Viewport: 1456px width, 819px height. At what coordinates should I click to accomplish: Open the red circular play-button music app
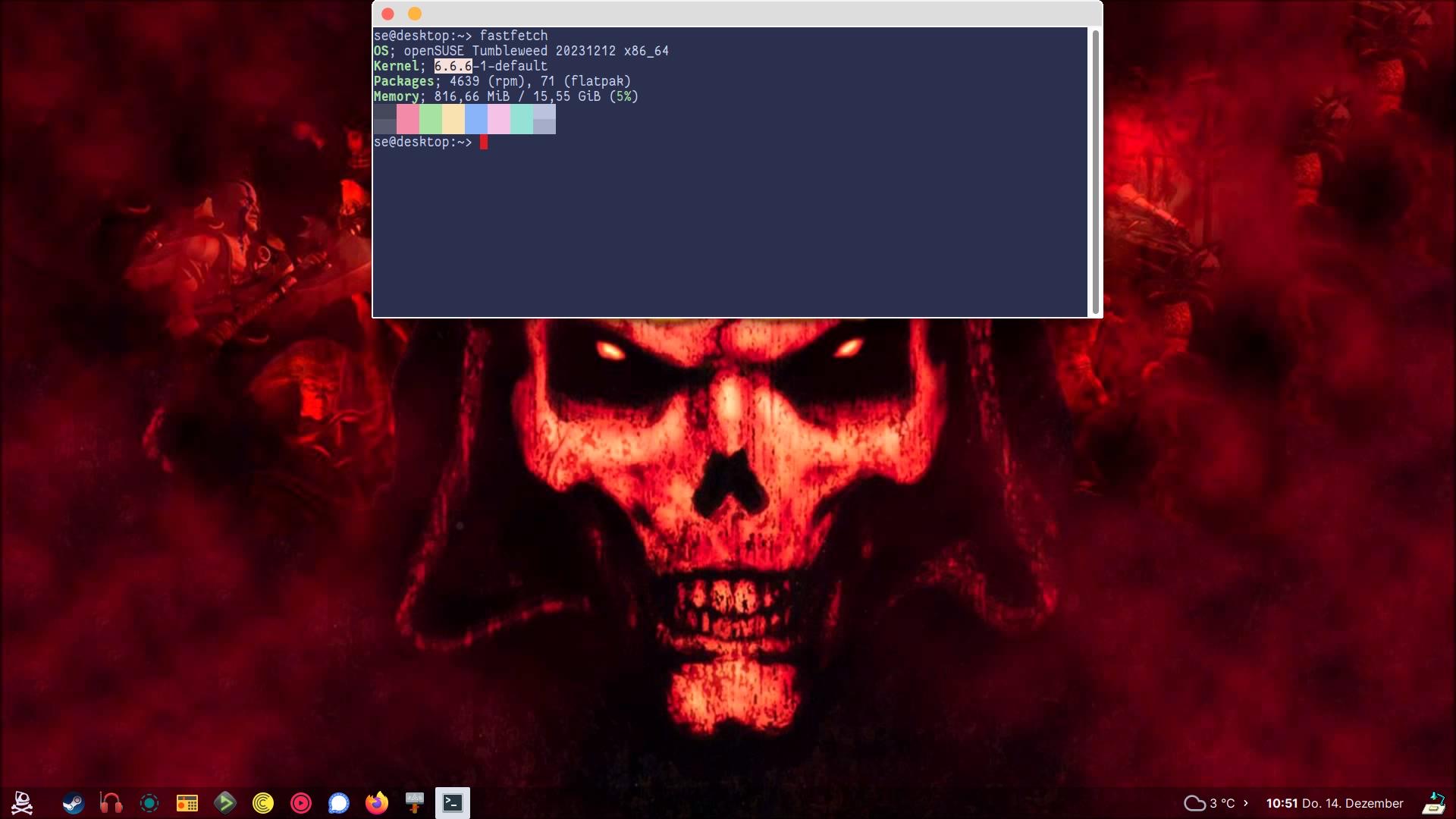coord(301,802)
